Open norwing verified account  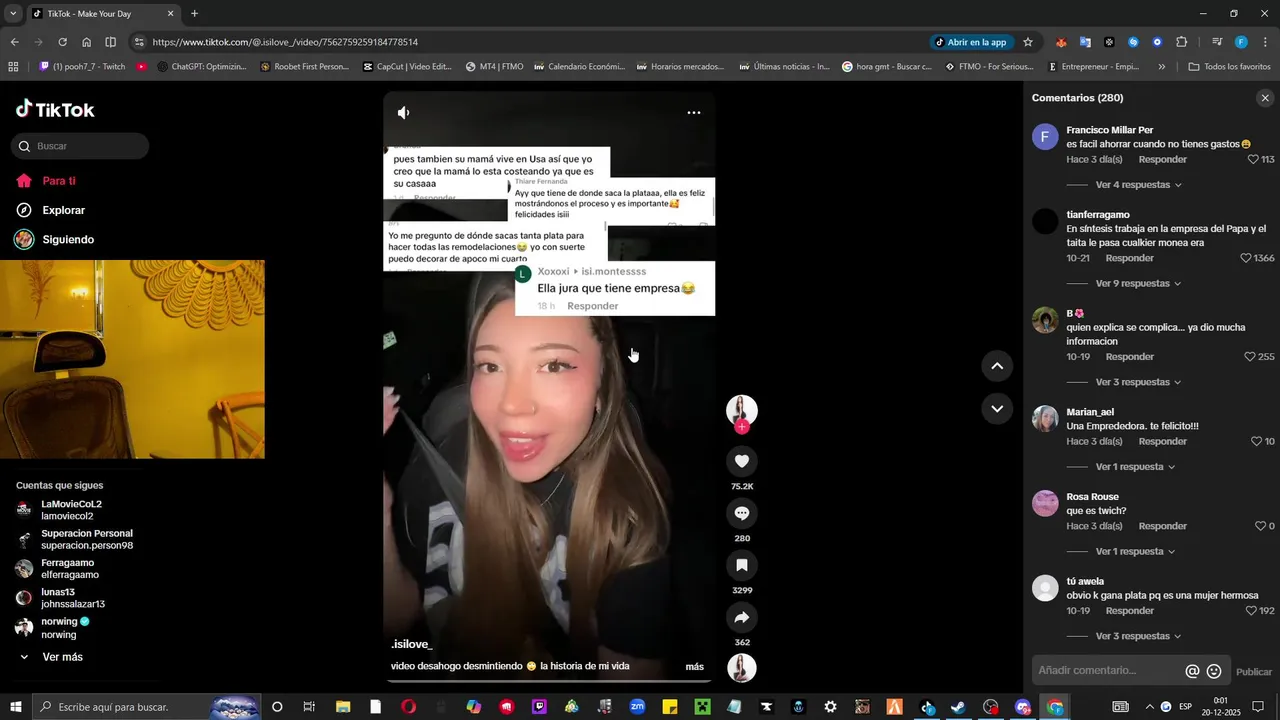[x=52, y=627]
